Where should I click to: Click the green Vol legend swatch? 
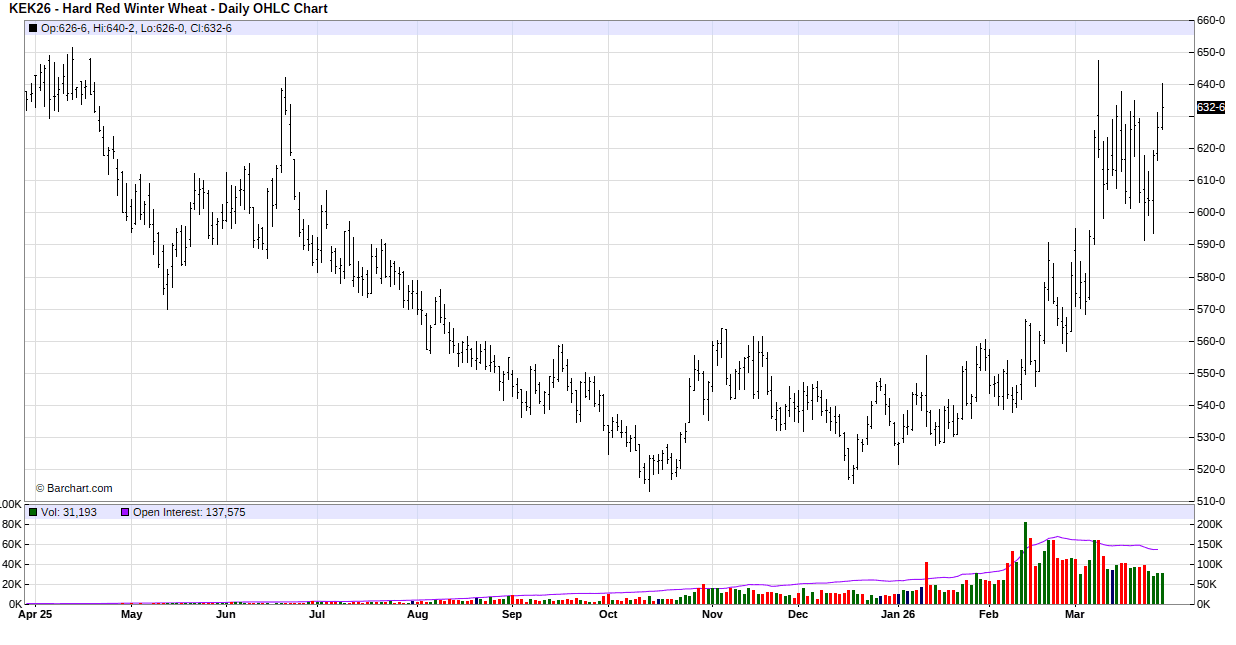pyautogui.click(x=33, y=512)
